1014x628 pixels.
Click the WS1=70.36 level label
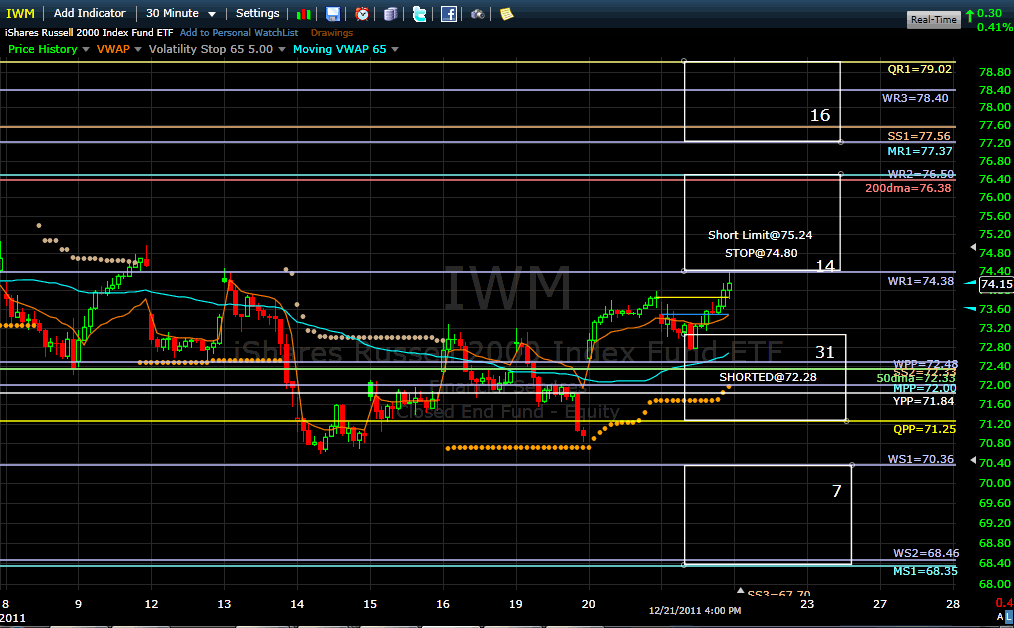920,459
